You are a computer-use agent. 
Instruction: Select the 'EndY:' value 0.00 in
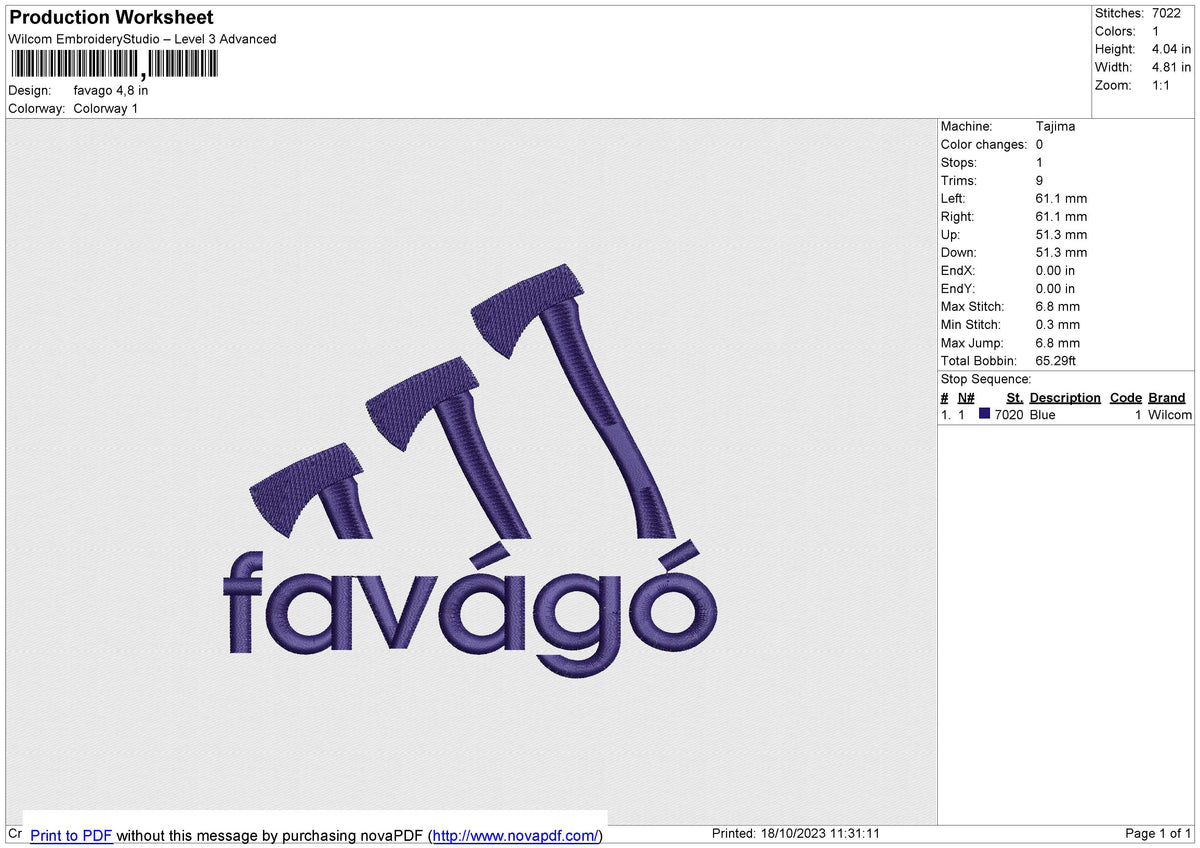[x=1056, y=288]
